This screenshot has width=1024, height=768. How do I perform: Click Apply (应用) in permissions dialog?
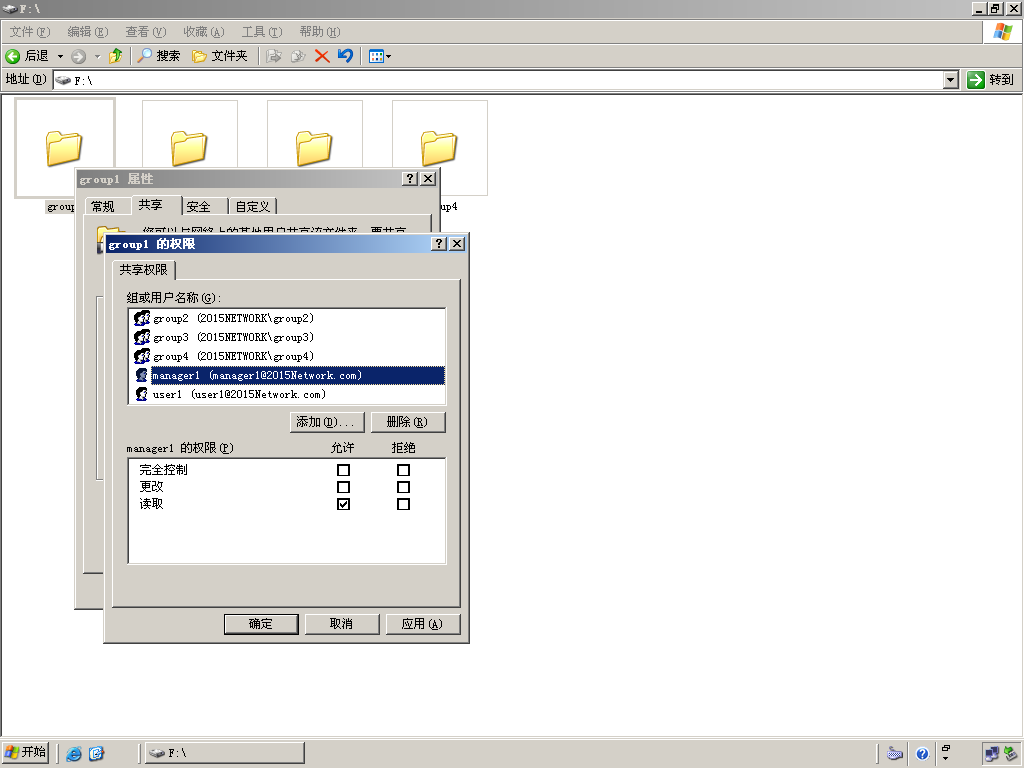click(423, 624)
